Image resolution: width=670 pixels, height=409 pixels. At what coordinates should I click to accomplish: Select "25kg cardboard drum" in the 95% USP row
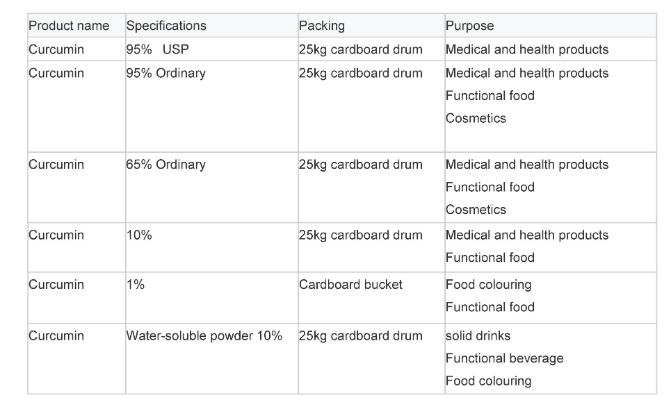point(361,49)
